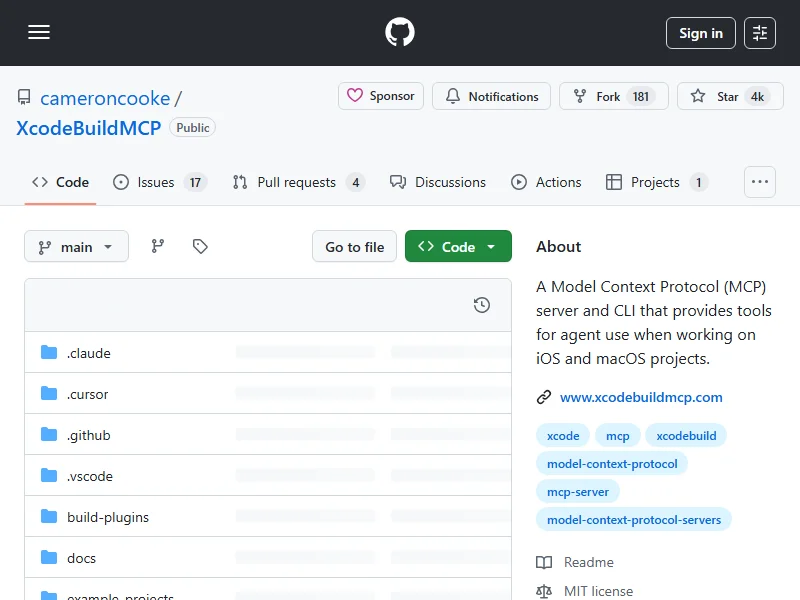Open commit history clock icon
The image size is (800, 600).
tap(481, 305)
